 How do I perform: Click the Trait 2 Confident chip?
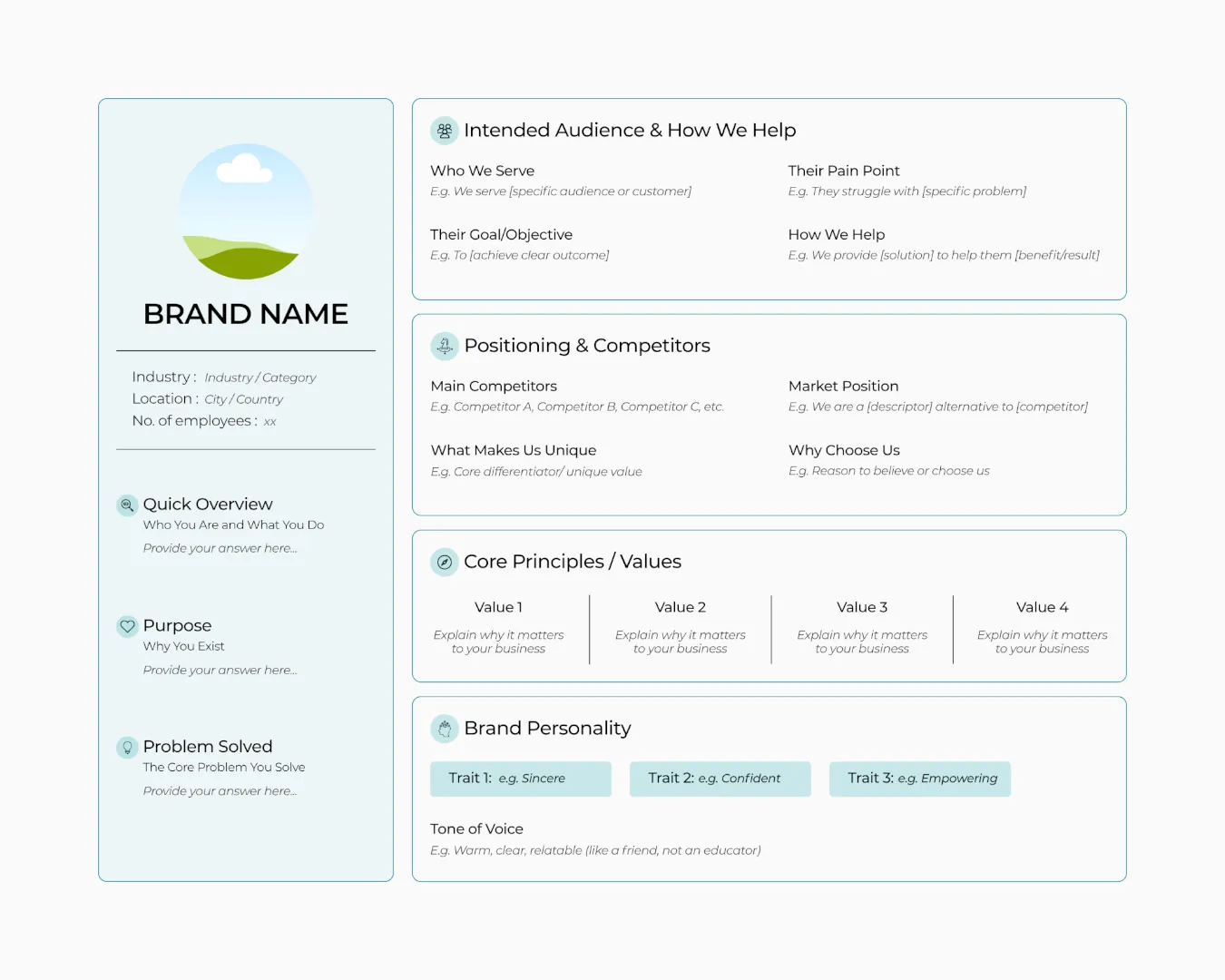720,779
